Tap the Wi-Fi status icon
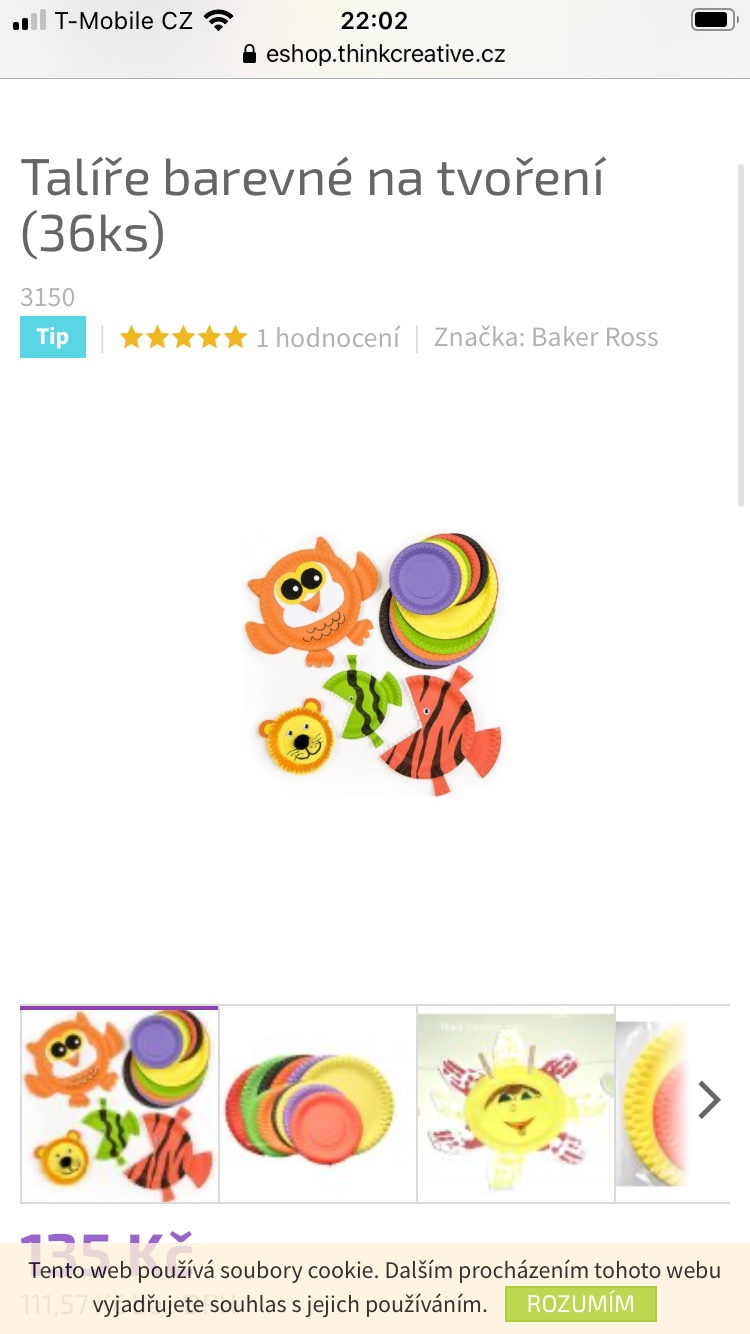 pos(217,20)
